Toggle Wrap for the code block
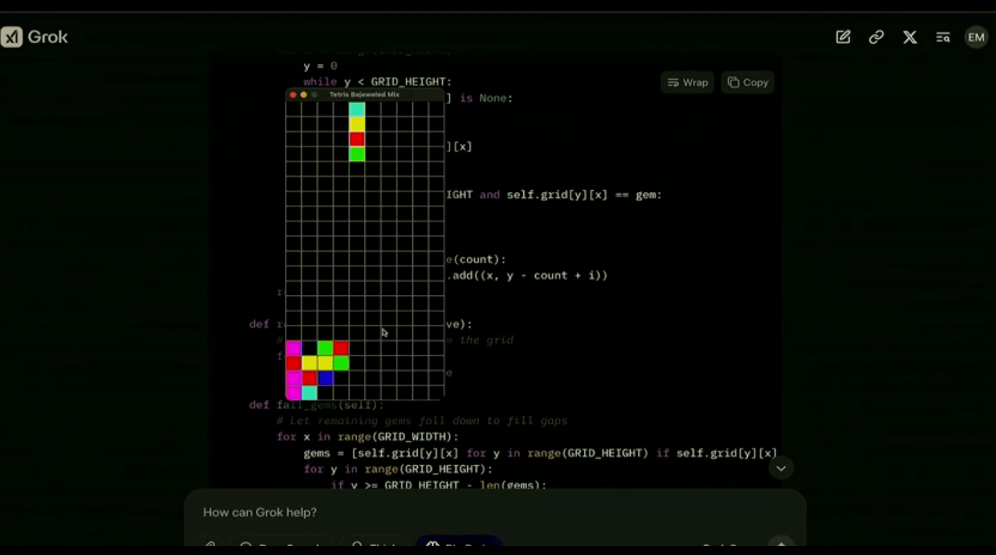The height and width of the screenshot is (555, 996). click(x=688, y=83)
